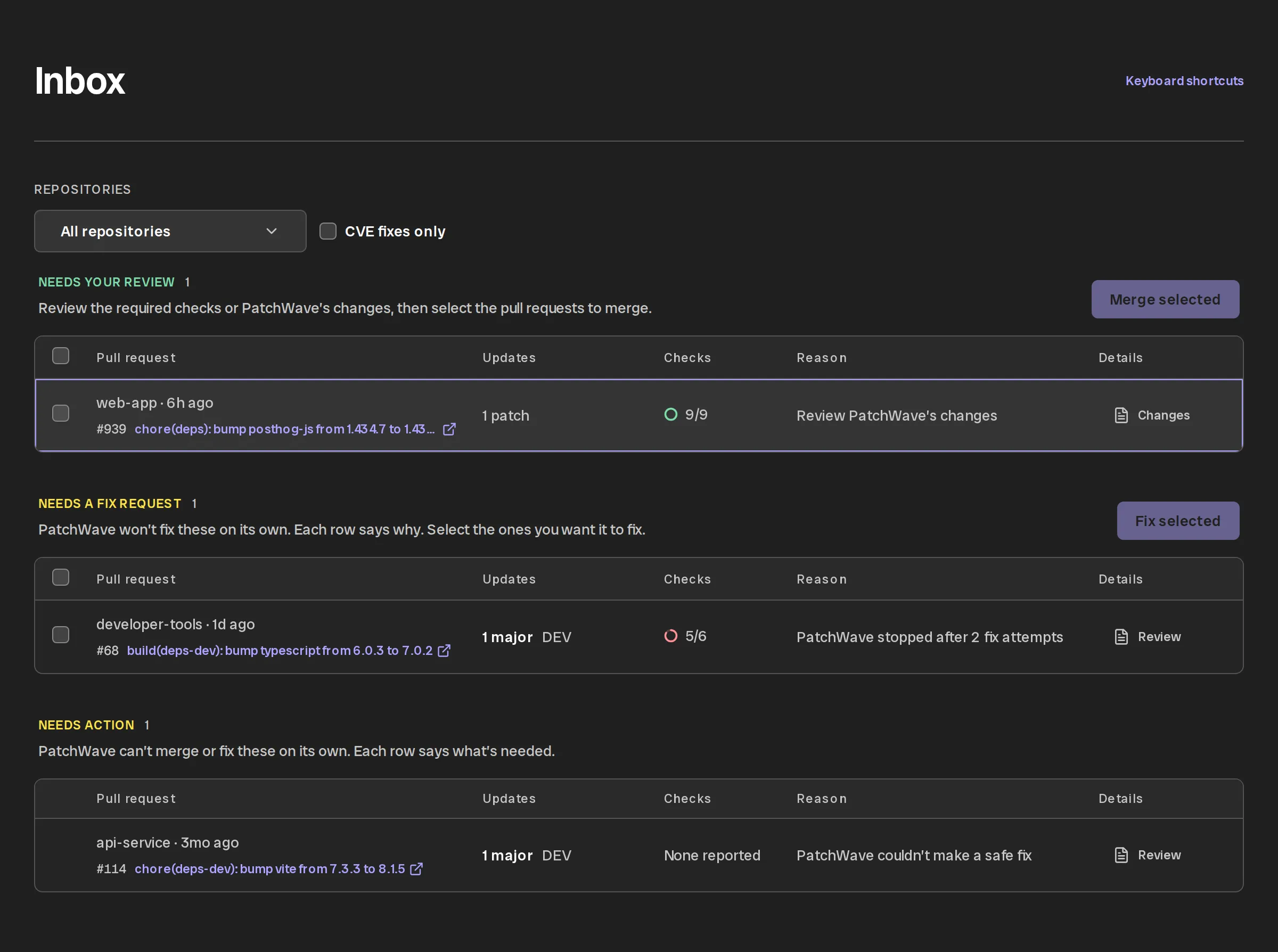Click 'developer-tools · 1d ago' row label
1278x952 pixels.
(175, 624)
